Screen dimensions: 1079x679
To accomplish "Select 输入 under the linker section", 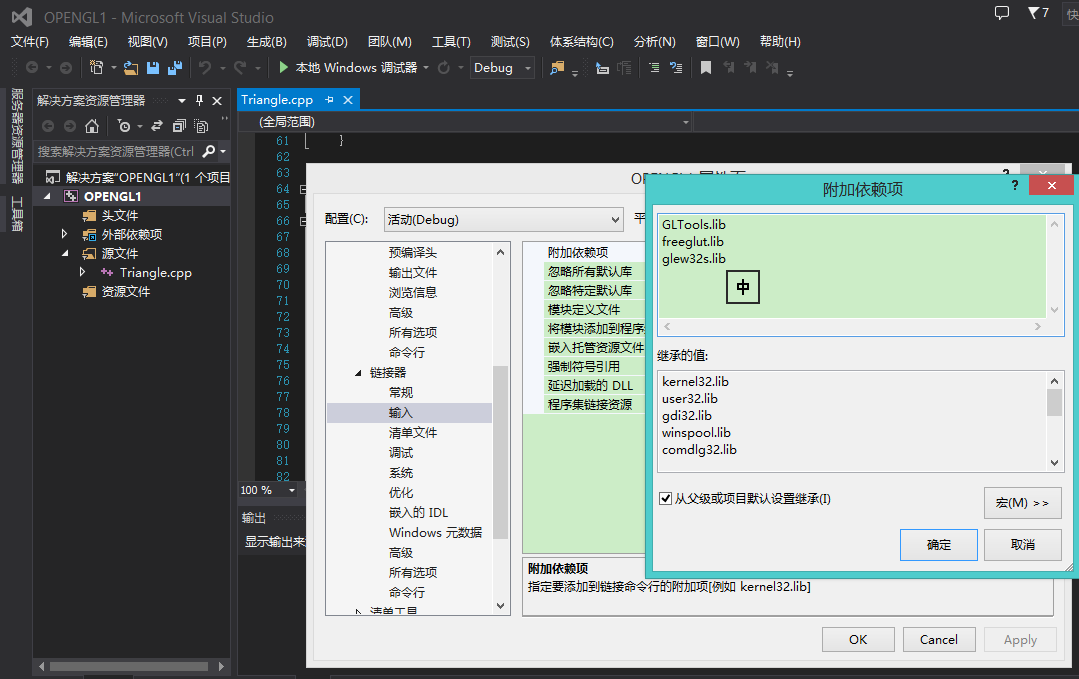I will [x=401, y=412].
